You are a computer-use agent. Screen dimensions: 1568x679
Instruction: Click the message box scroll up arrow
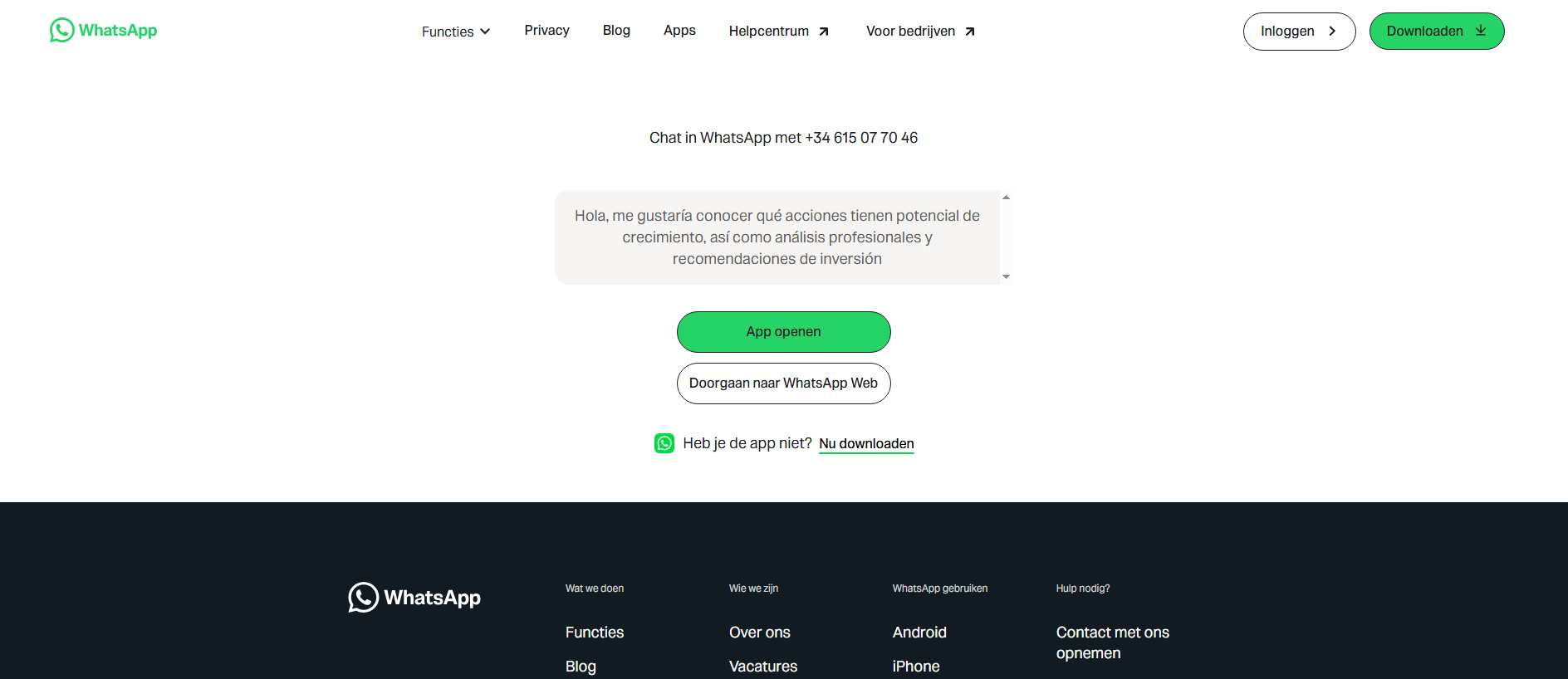tap(1006, 198)
